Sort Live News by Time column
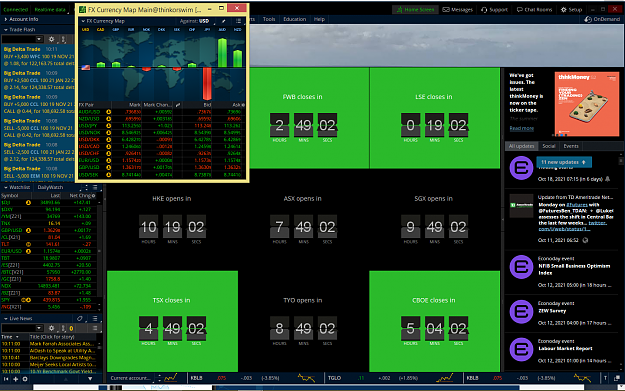625x391 pixels. [14, 337]
